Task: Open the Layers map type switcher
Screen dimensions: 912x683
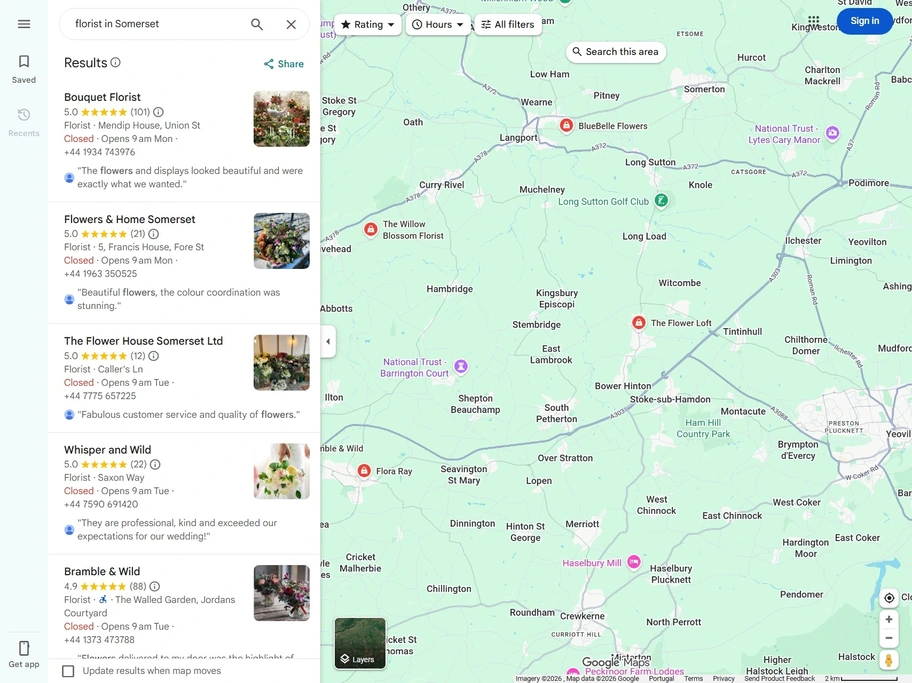Action: pyautogui.click(x=360, y=643)
